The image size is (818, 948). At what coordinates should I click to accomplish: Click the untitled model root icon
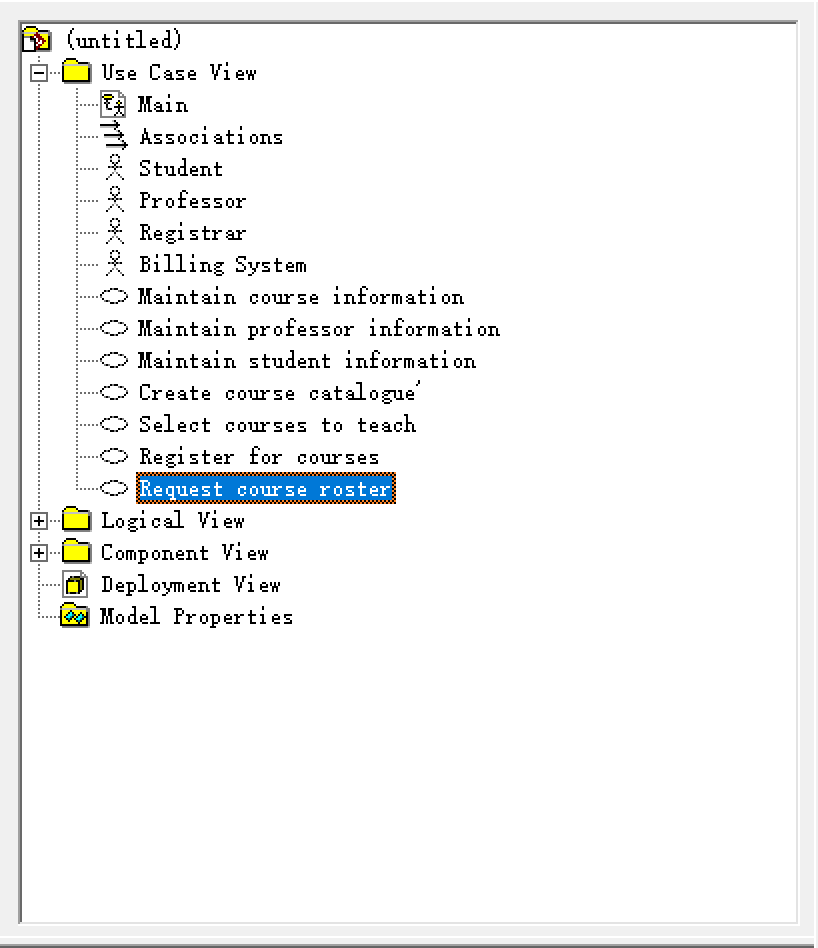pyautogui.click(x=36, y=40)
